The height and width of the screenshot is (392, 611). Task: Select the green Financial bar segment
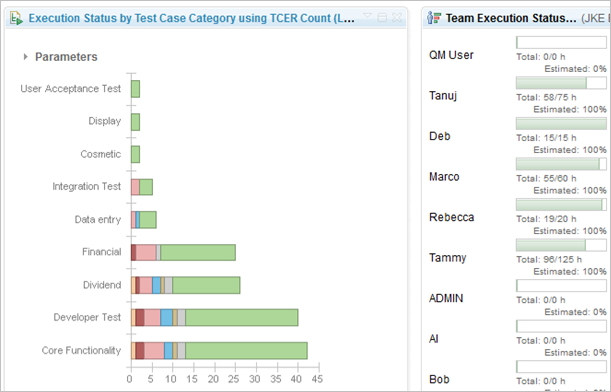[198, 253]
